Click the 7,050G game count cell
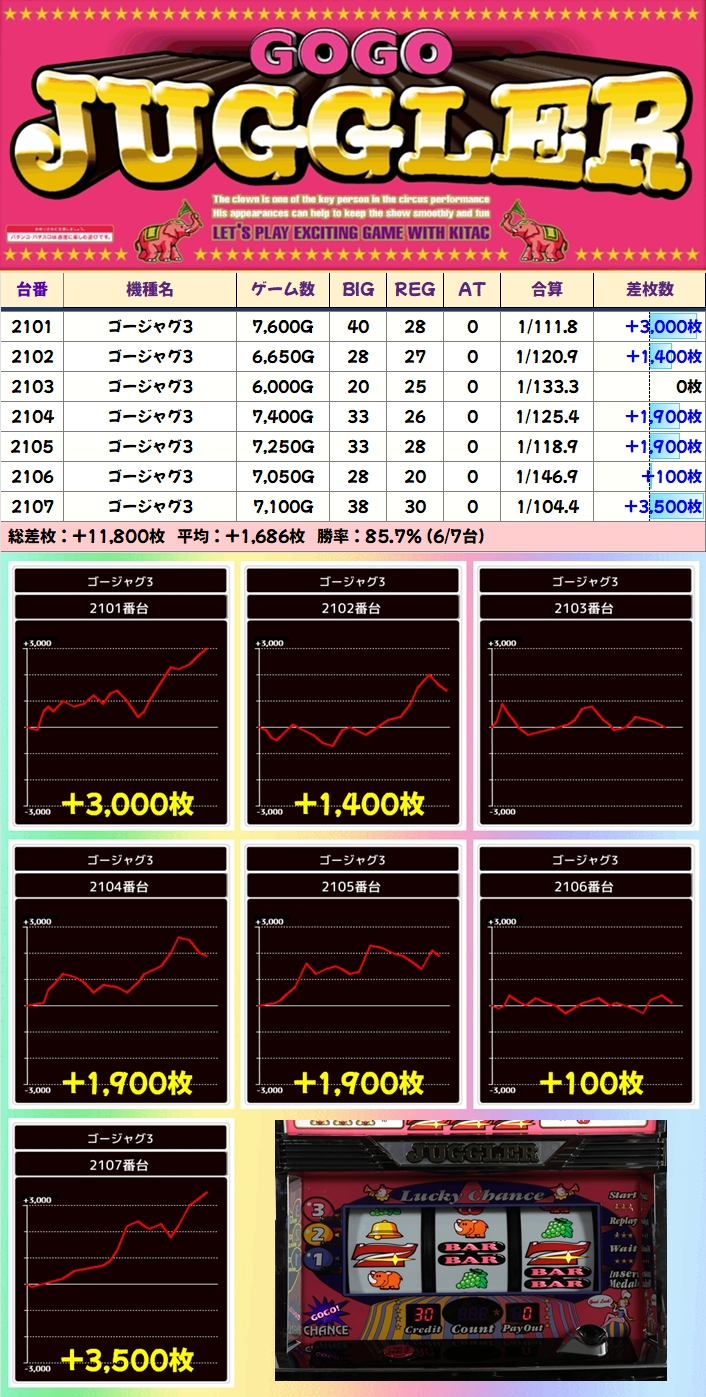The width and height of the screenshot is (706, 1397). click(x=283, y=477)
